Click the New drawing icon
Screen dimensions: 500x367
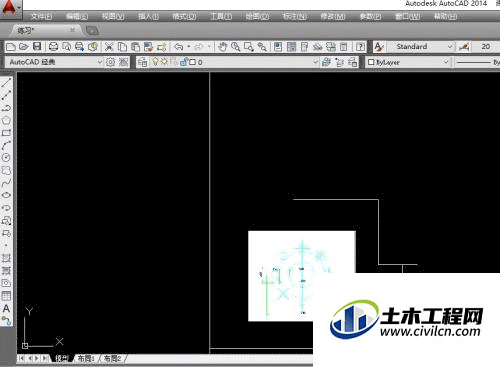pos(11,47)
